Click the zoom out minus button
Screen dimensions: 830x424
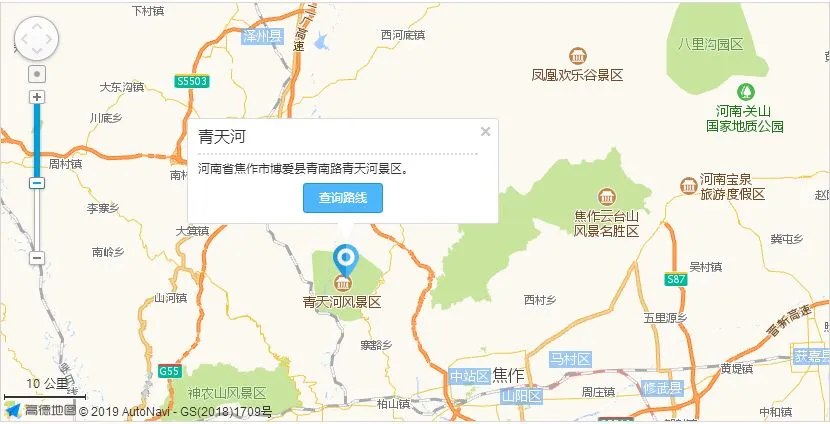click(37, 258)
